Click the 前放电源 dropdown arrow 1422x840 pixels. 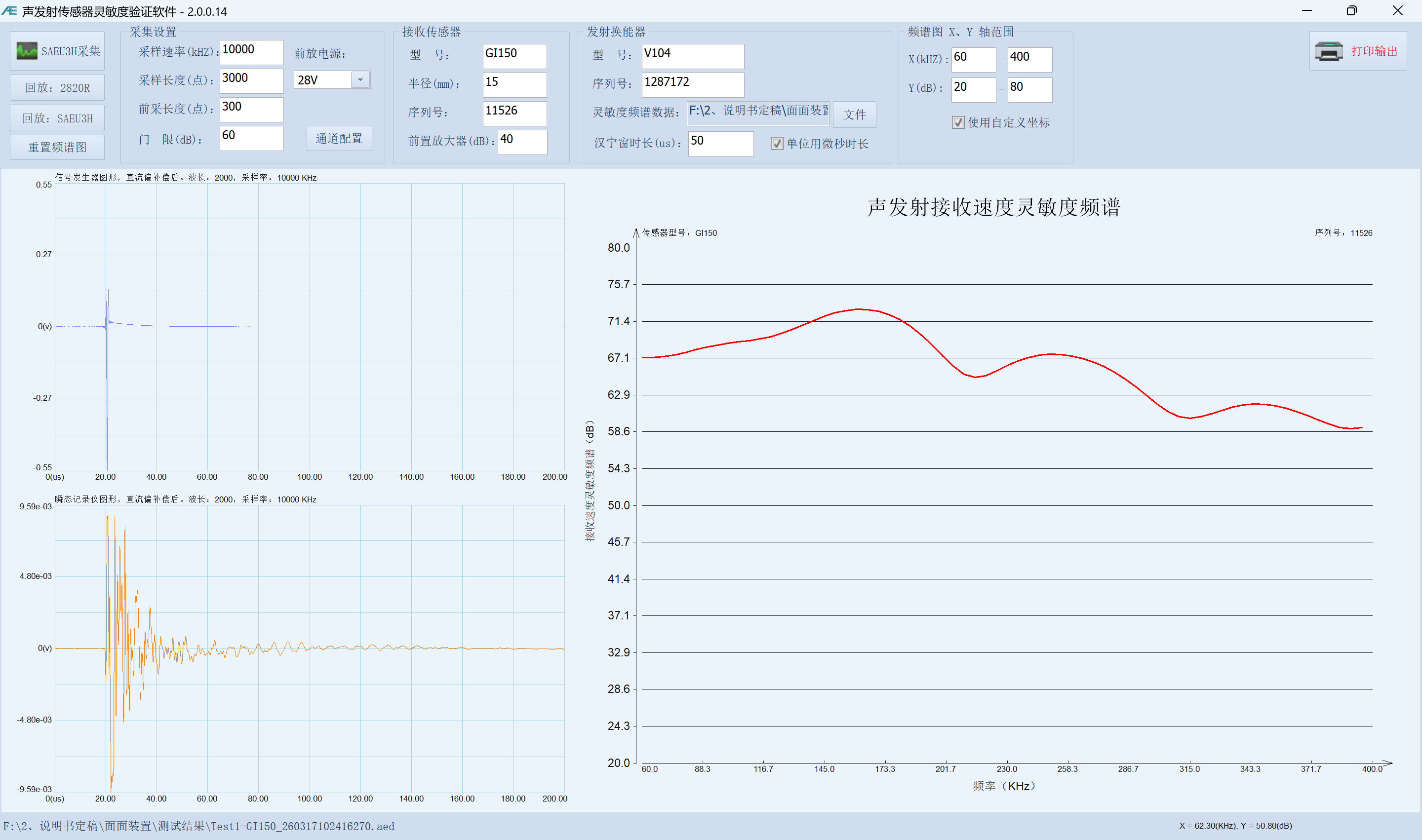(x=360, y=80)
